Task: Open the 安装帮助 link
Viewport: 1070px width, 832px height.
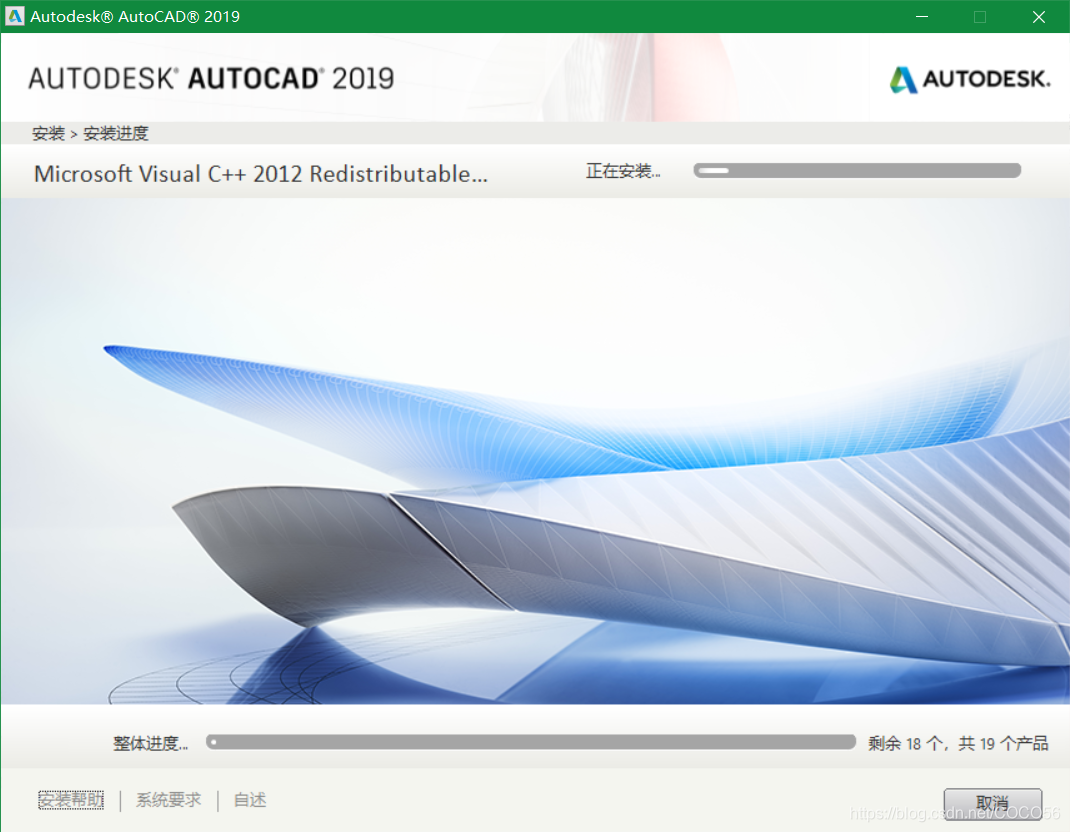Action: pos(70,800)
